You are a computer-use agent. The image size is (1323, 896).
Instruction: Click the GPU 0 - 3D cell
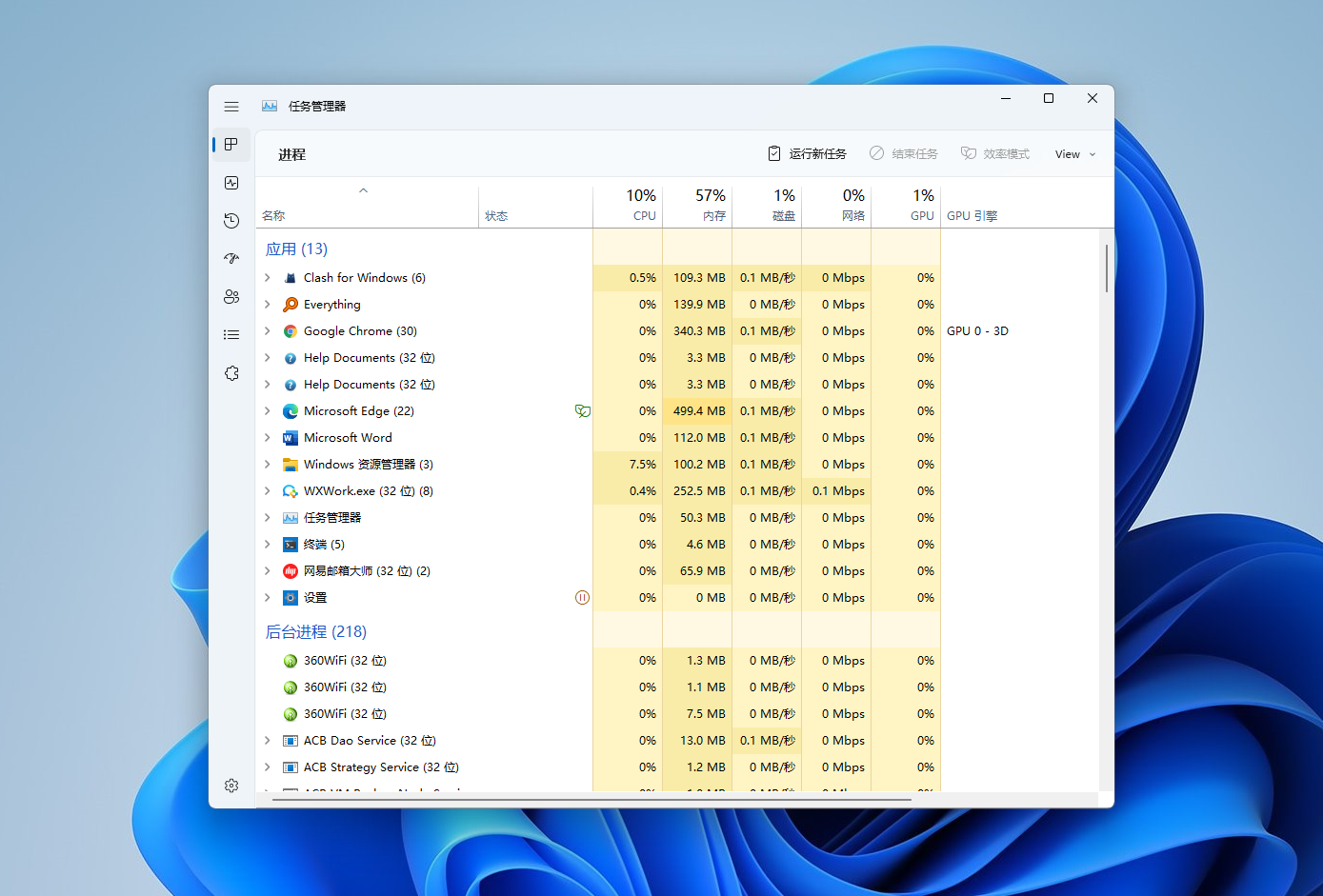click(x=977, y=331)
